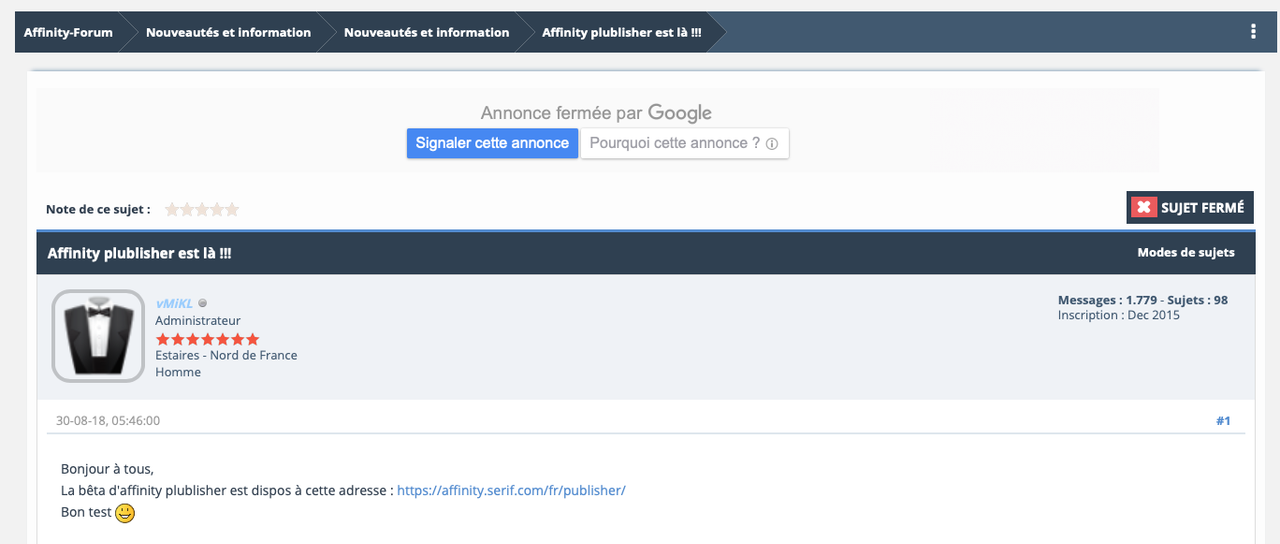Click the Administrateur label
1280x544 pixels.
click(x=198, y=321)
